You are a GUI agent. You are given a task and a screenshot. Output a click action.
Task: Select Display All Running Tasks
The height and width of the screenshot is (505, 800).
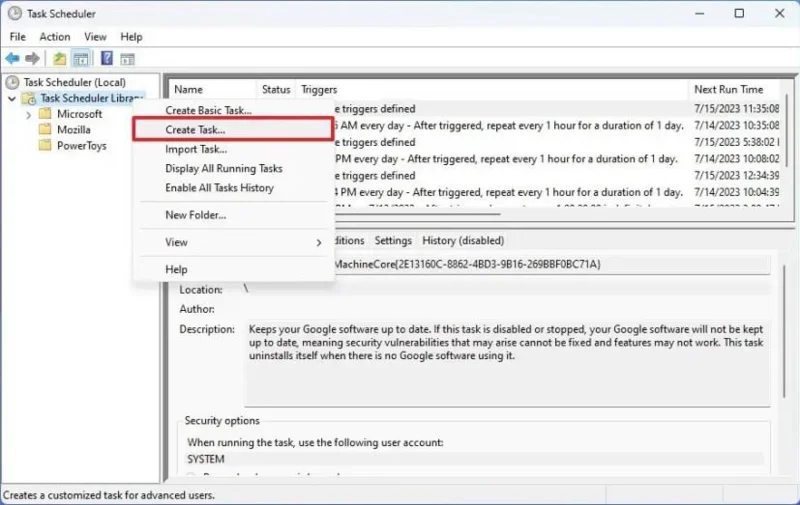pos(234,168)
